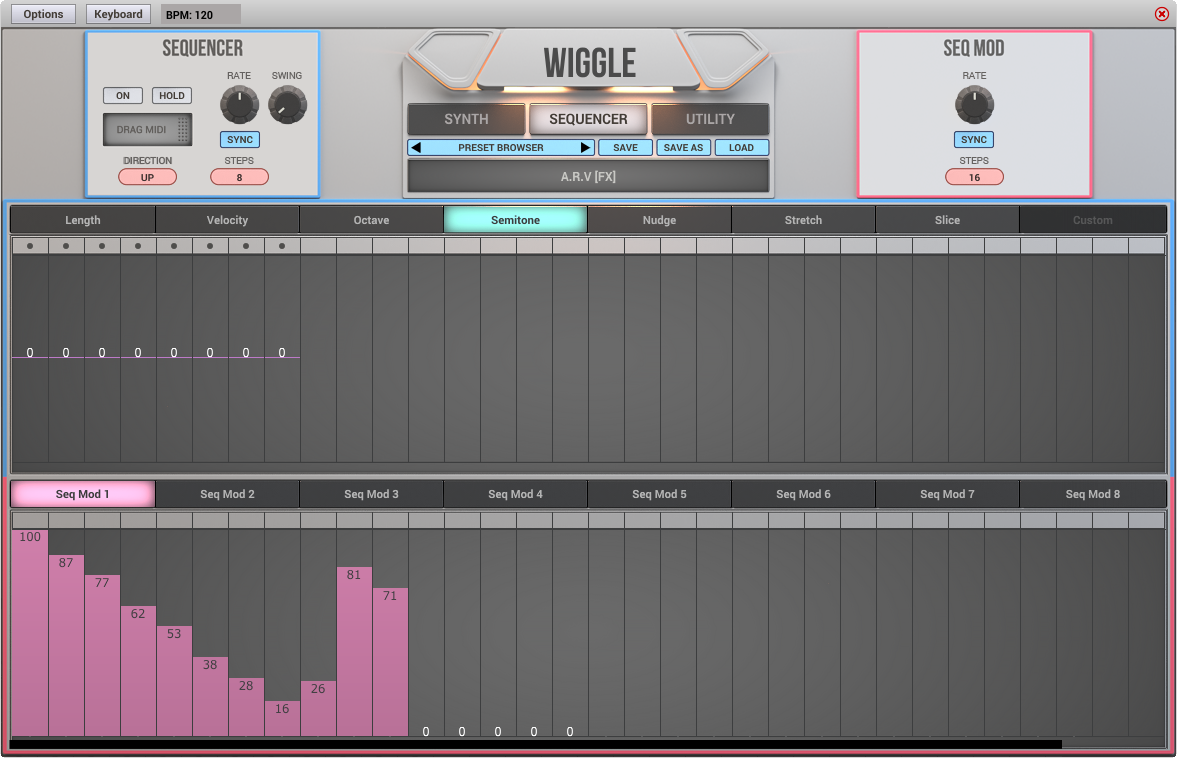This screenshot has width=1177, height=758.
Task: Open the Seq Mod 1 tab
Action: 83,494
